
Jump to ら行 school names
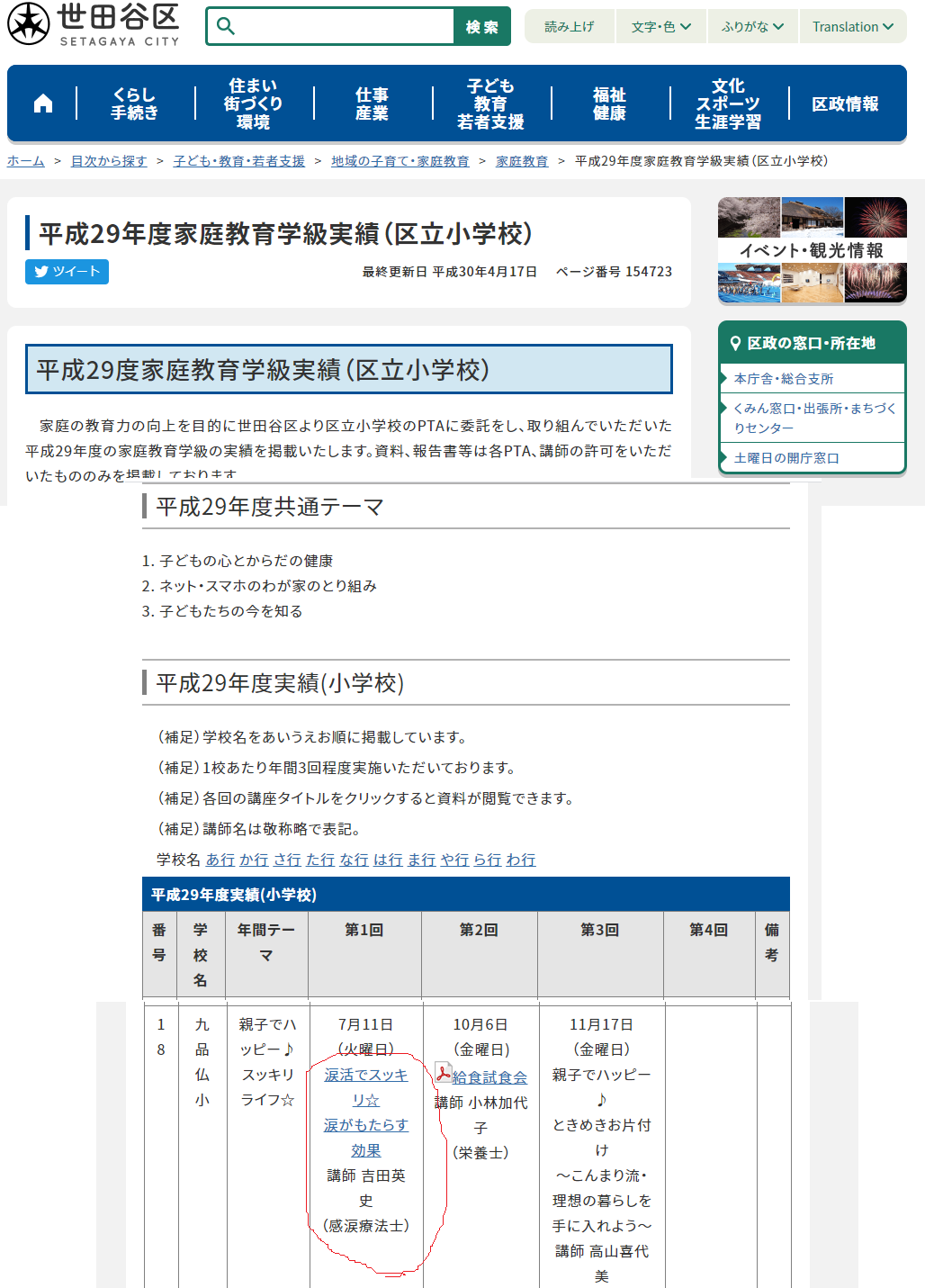488,860
